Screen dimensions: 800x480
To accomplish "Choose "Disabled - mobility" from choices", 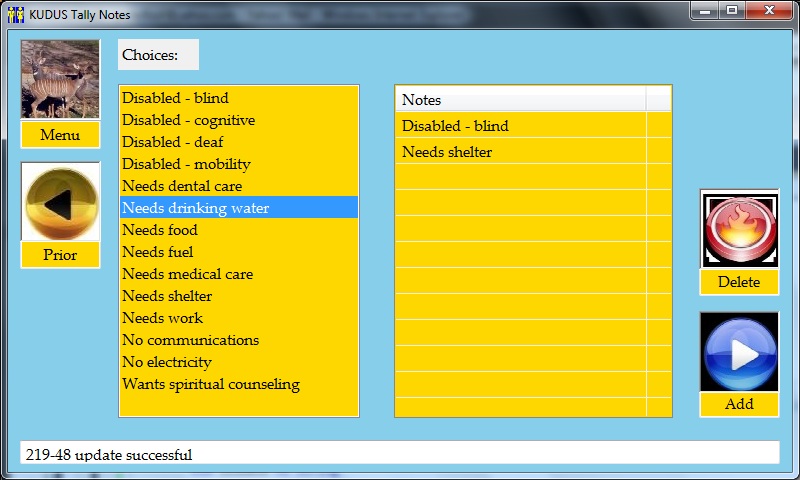I will pyautogui.click(x=186, y=164).
